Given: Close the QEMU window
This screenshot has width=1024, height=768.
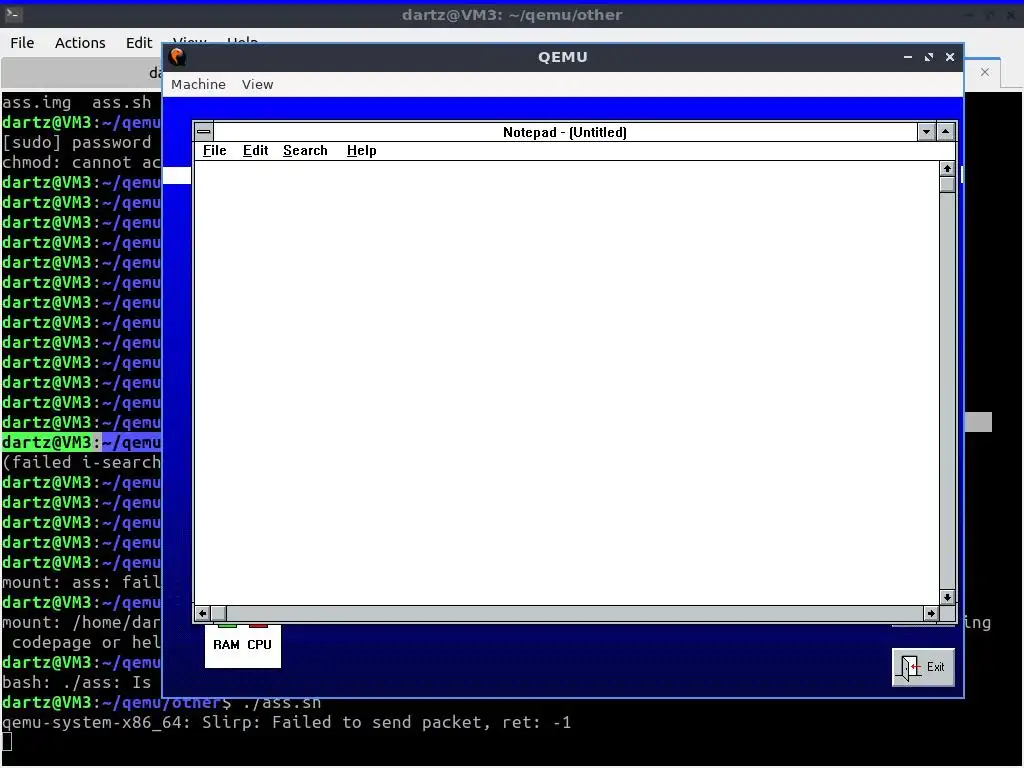Looking at the screenshot, I should click(x=950, y=57).
